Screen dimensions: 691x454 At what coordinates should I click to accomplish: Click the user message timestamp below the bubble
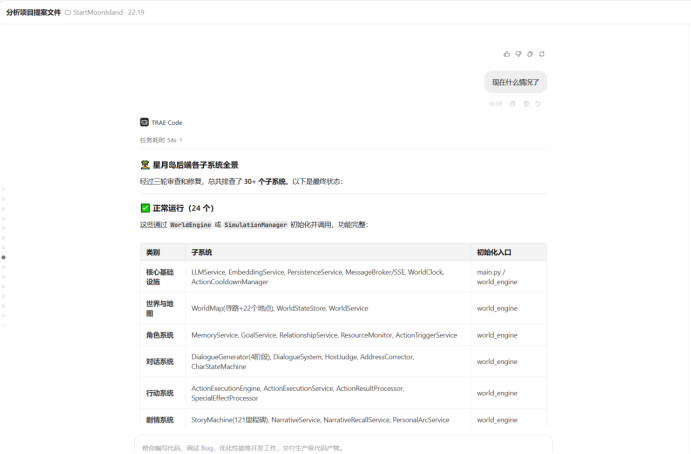pyautogui.click(x=495, y=104)
